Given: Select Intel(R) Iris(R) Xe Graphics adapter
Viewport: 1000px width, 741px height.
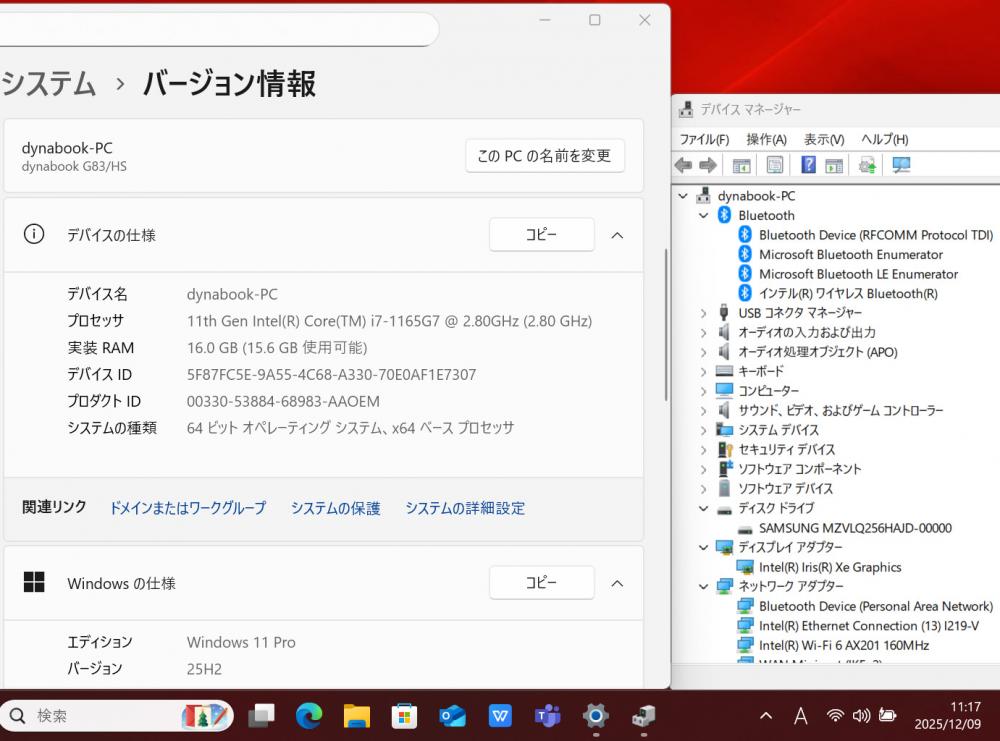Looking at the screenshot, I should pyautogui.click(x=830, y=567).
